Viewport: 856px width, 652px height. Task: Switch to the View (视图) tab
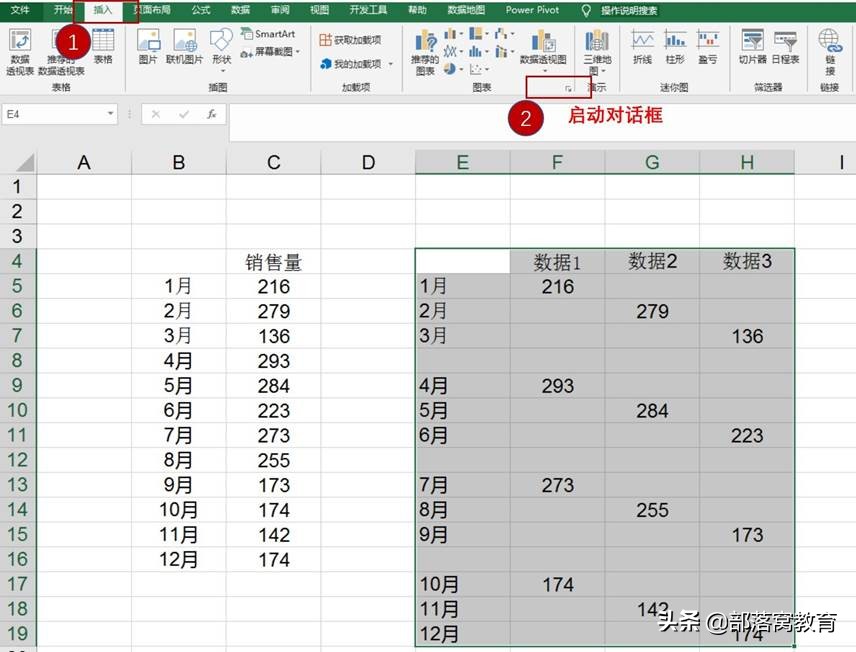click(x=319, y=10)
